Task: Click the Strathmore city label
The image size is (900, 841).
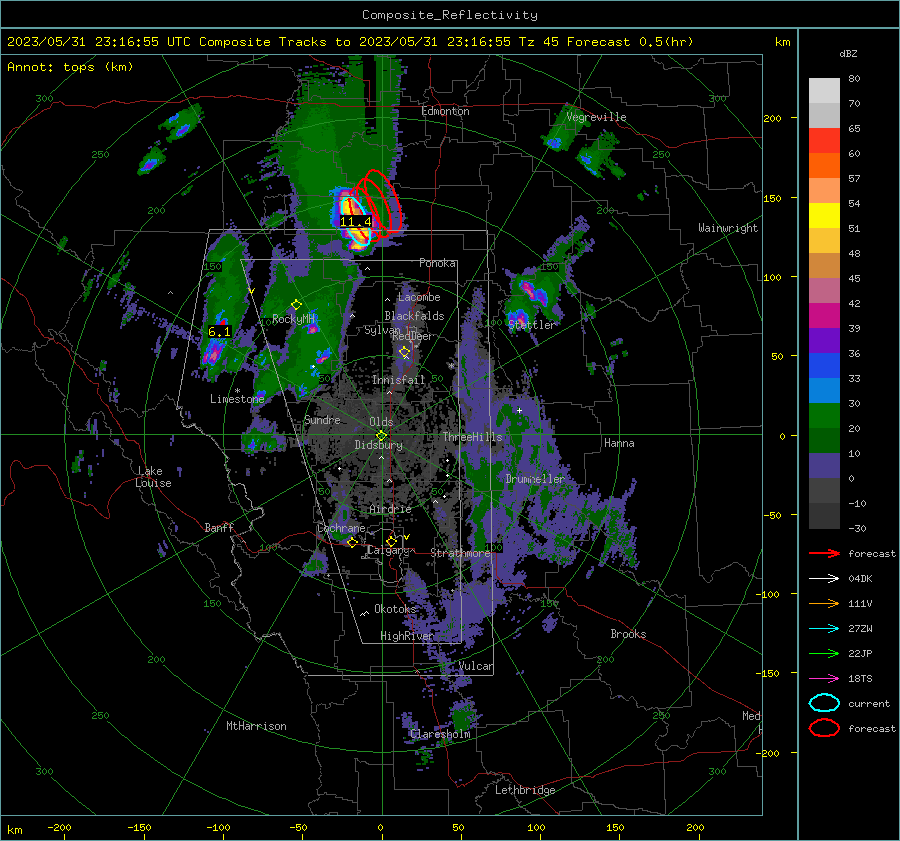Action: tap(460, 553)
